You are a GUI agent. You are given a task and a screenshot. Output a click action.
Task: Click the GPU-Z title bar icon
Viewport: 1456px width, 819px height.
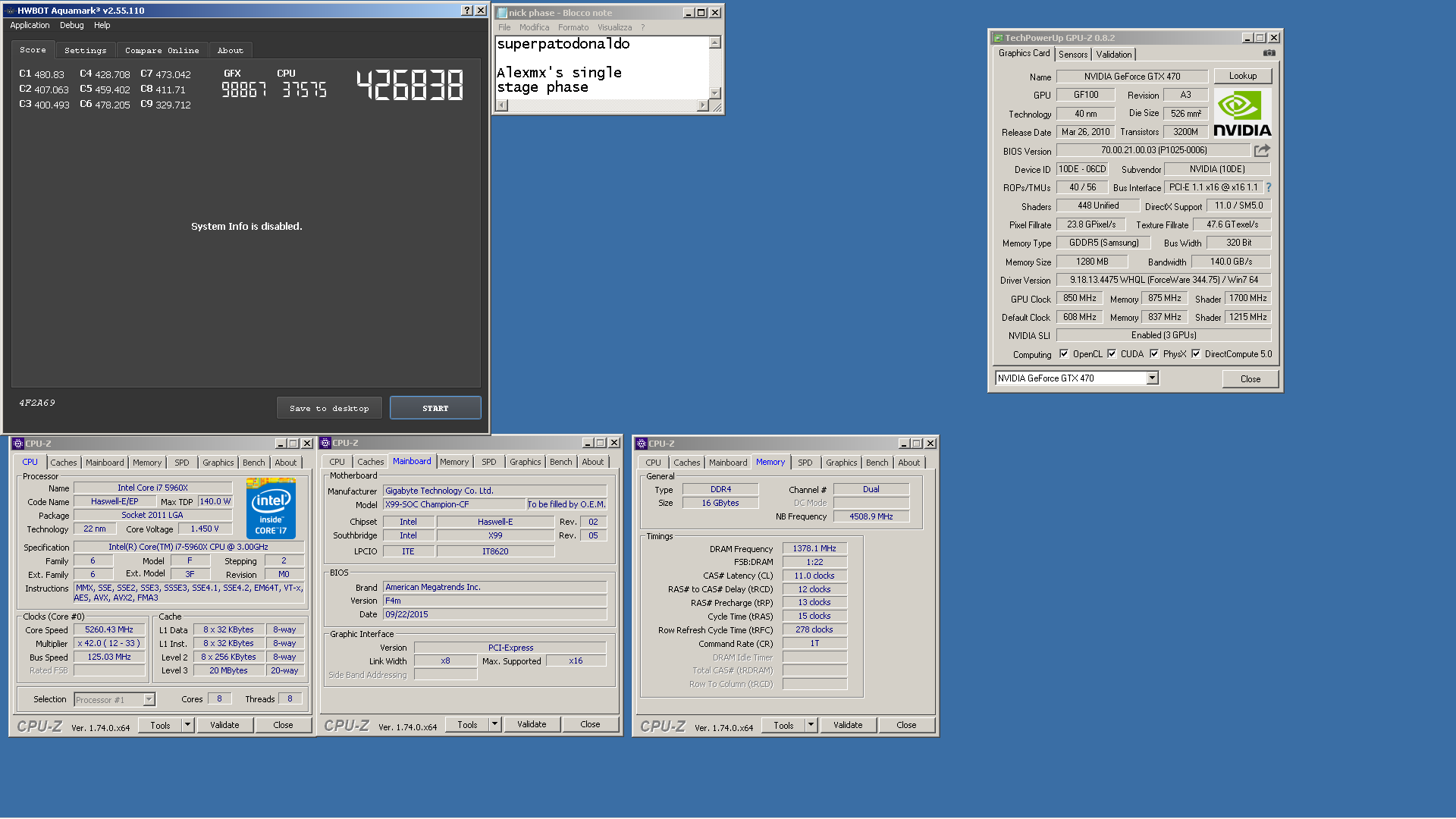click(x=999, y=38)
